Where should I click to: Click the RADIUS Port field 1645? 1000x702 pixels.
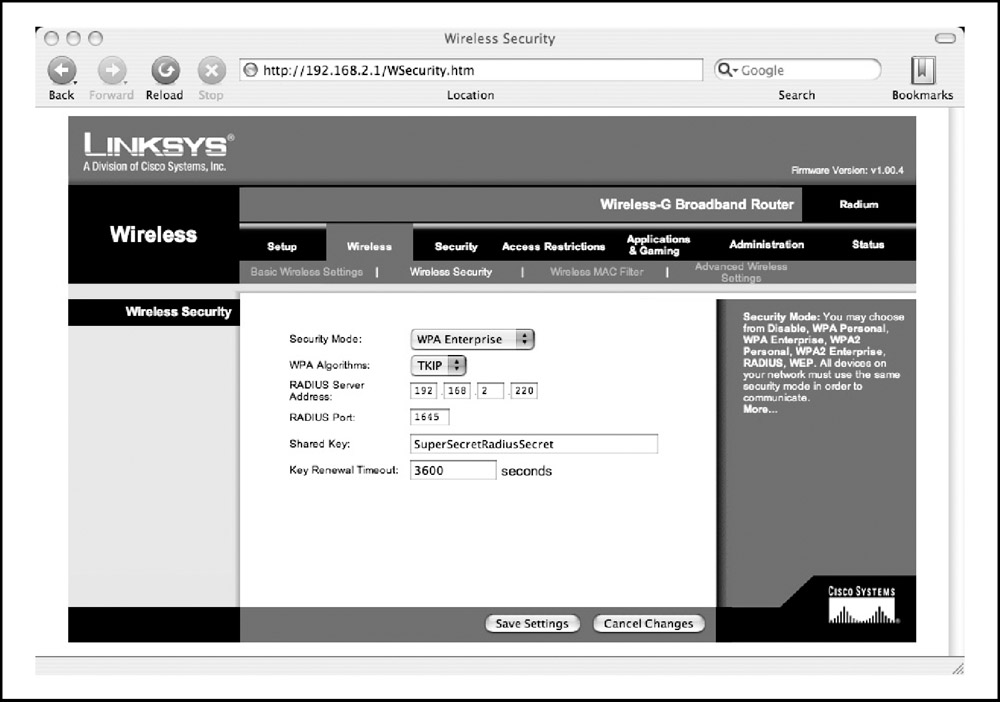(430, 417)
